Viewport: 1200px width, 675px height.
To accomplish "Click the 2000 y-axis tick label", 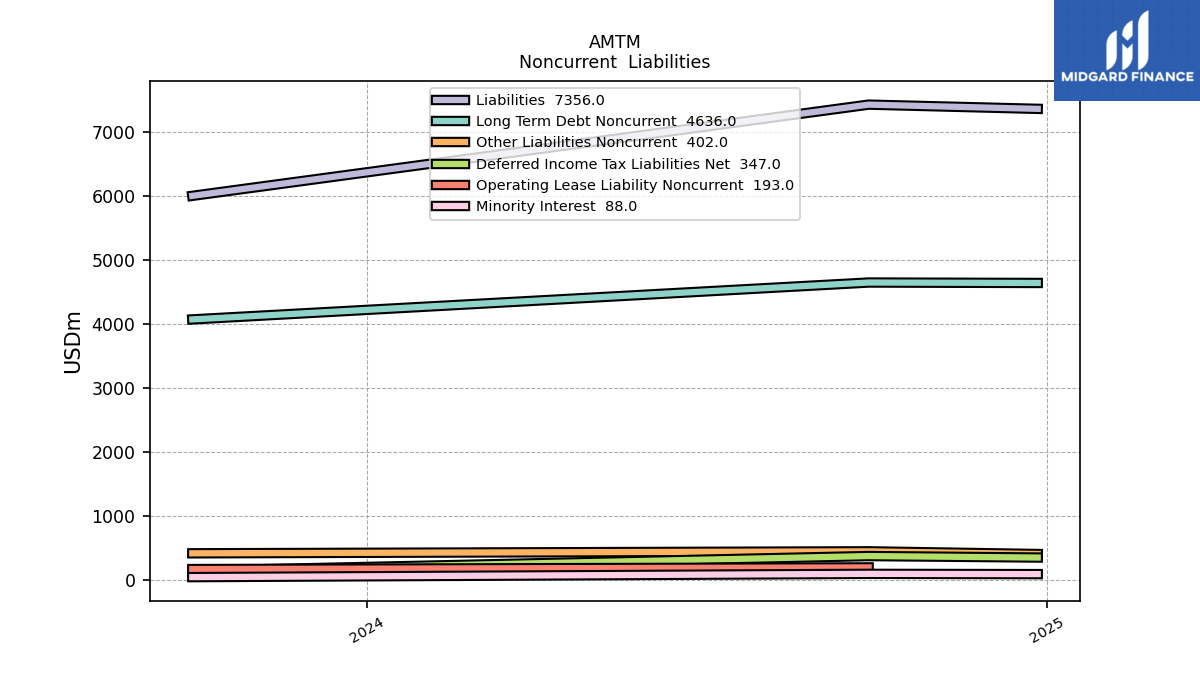I will tap(116, 452).
